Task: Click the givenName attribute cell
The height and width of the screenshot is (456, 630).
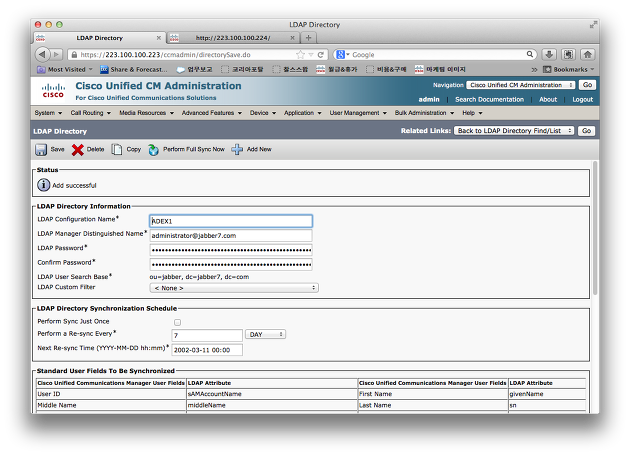Action: point(547,394)
